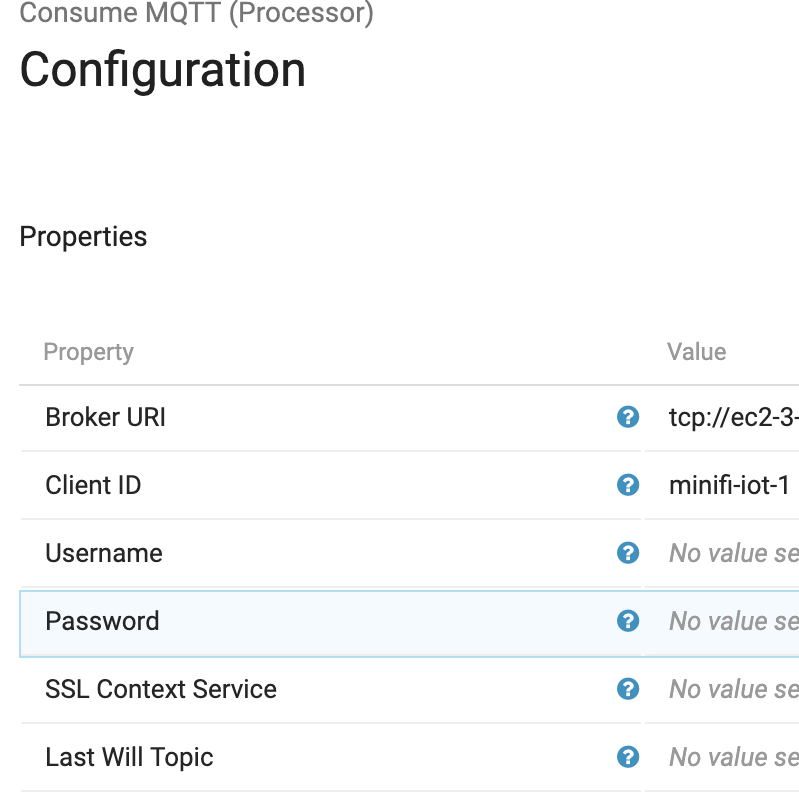Viewport: 799px width, 797px height.
Task: Select the Broker URI property row
Action: (x=106, y=417)
